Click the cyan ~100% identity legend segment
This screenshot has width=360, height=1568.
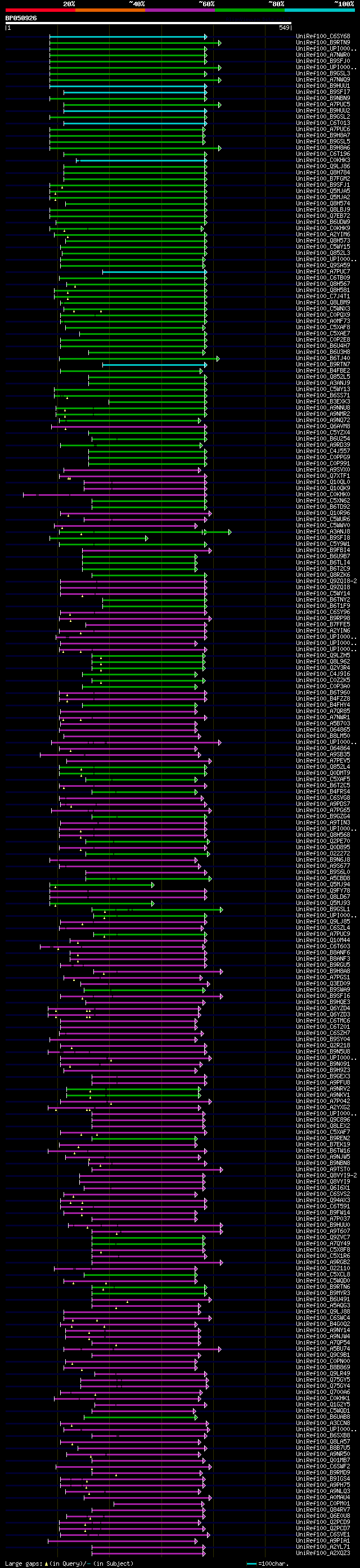click(319, 10)
